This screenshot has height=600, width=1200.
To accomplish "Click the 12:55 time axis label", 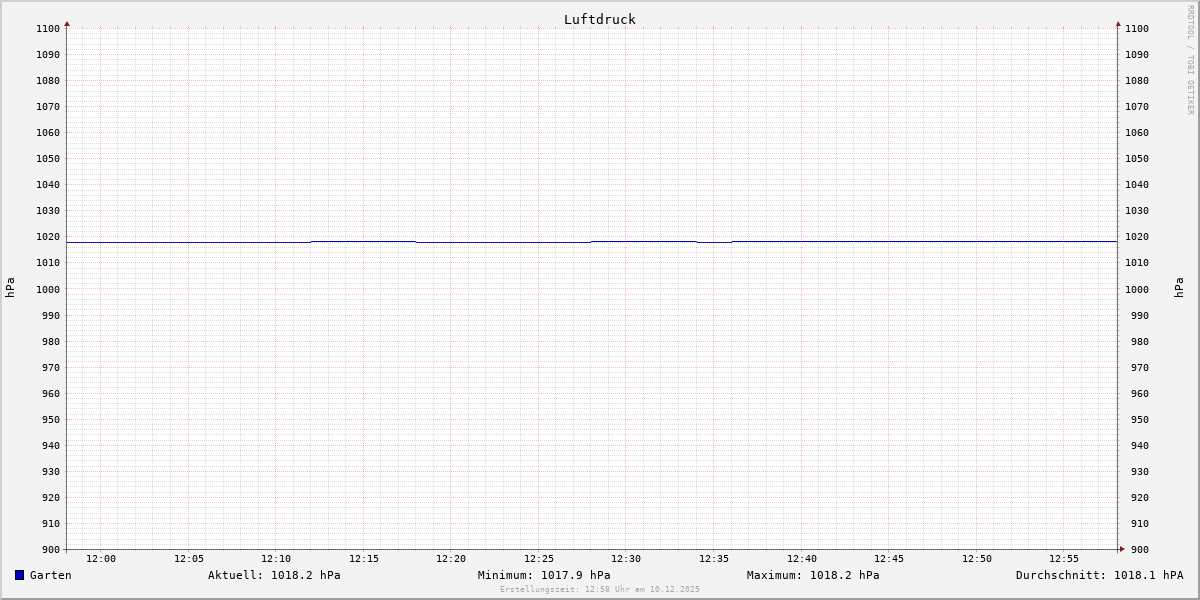I will click(1064, 559).
